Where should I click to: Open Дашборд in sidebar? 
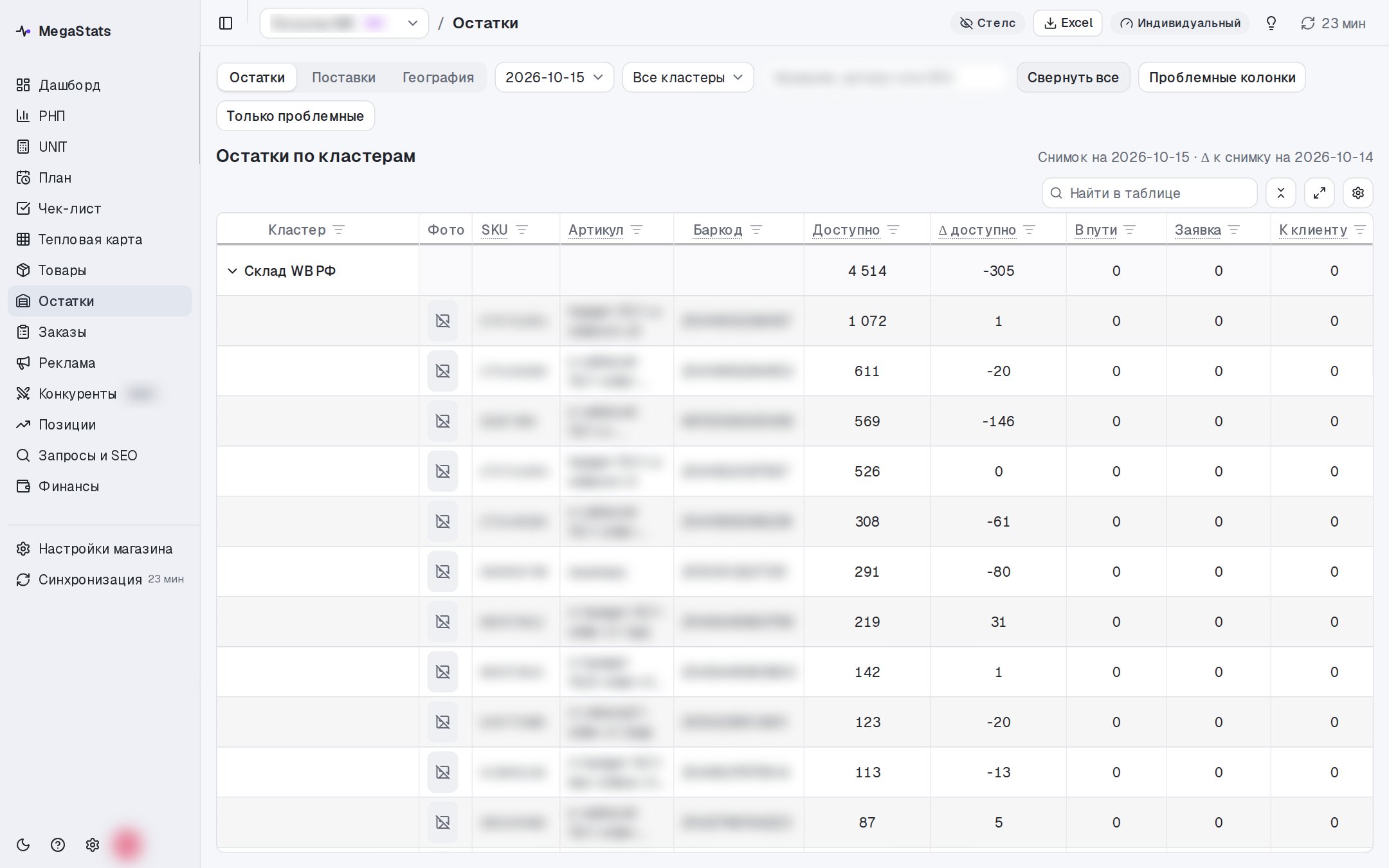[x=100, y=85]
